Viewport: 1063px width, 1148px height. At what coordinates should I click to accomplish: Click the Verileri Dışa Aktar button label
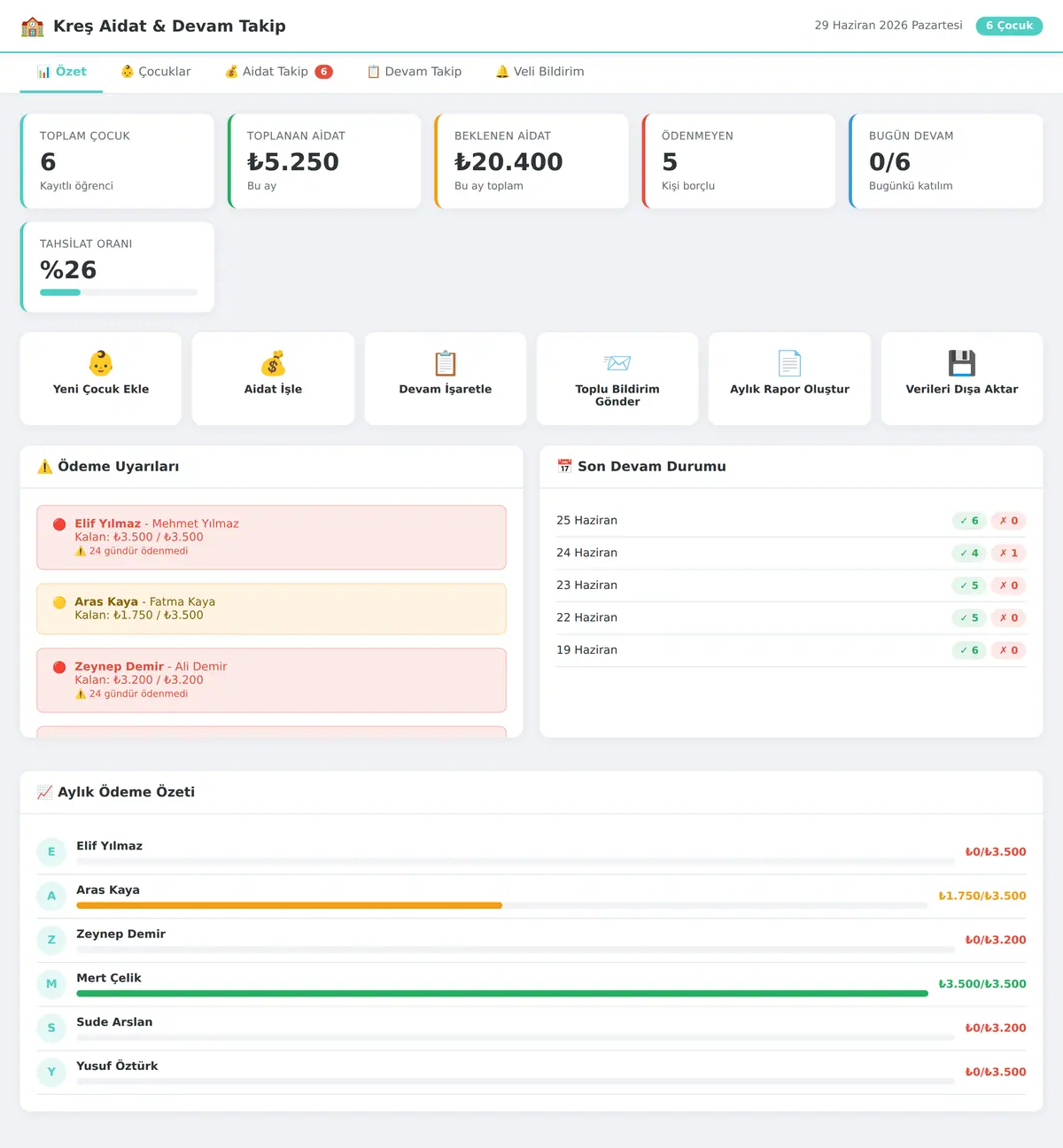(x=962, y=389)
